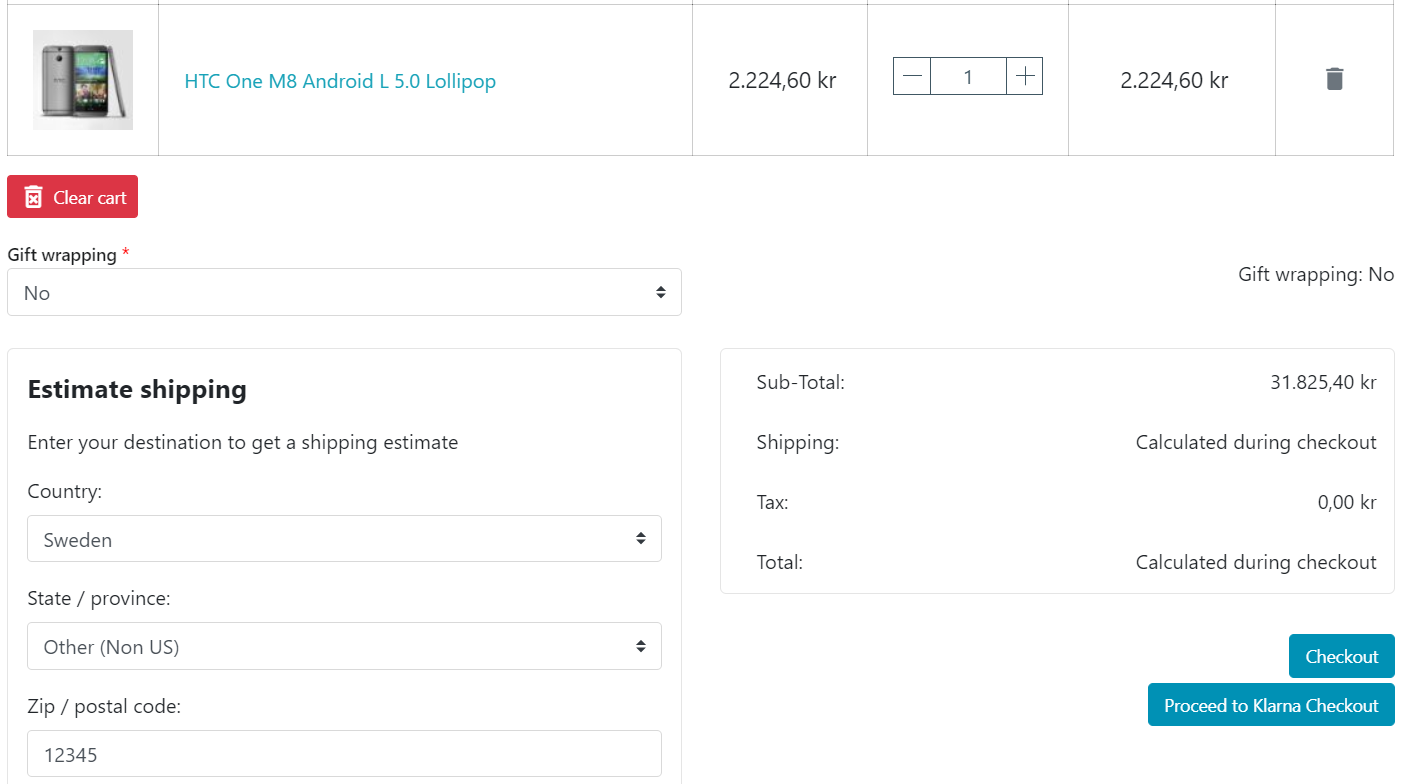Decrease quantity with minus button
Screen dimensions: 1401x784
click(x=912, y=76)
